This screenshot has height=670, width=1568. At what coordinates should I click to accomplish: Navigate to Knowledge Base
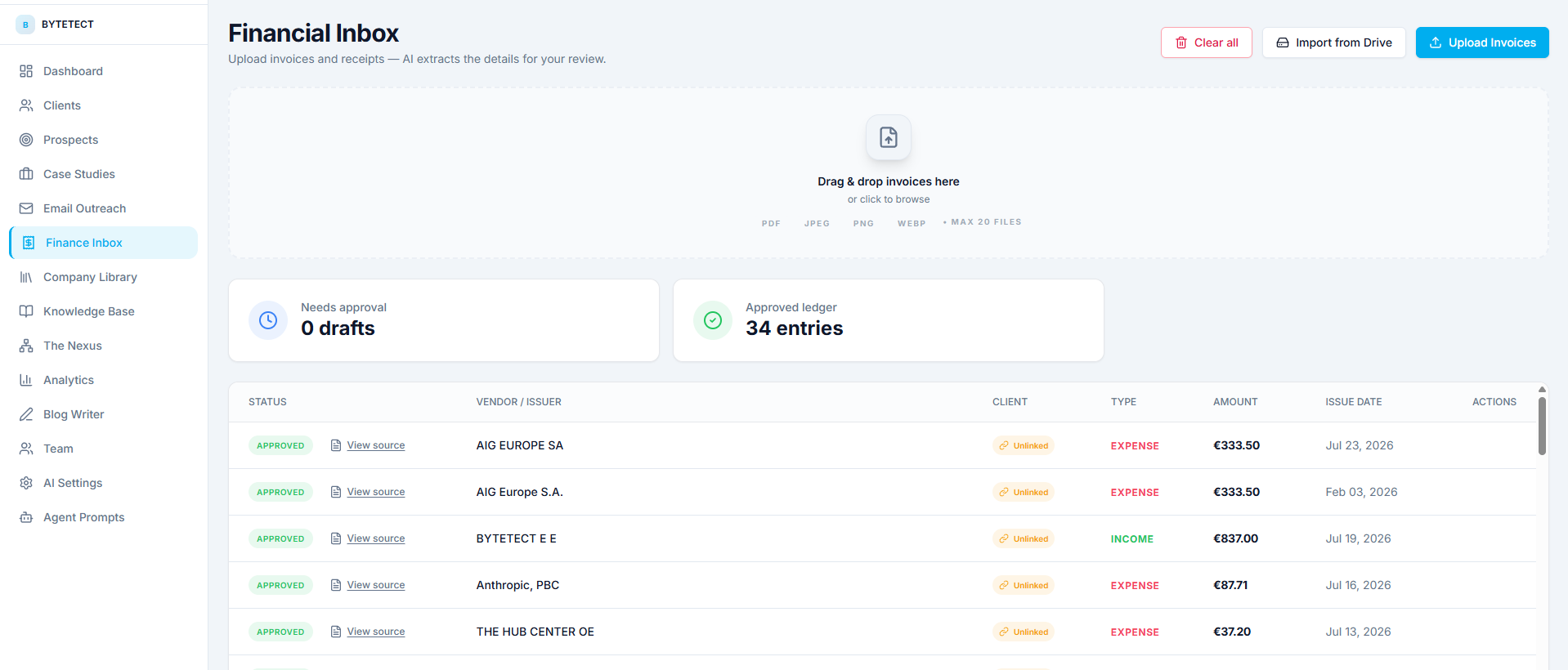point(104,311)
